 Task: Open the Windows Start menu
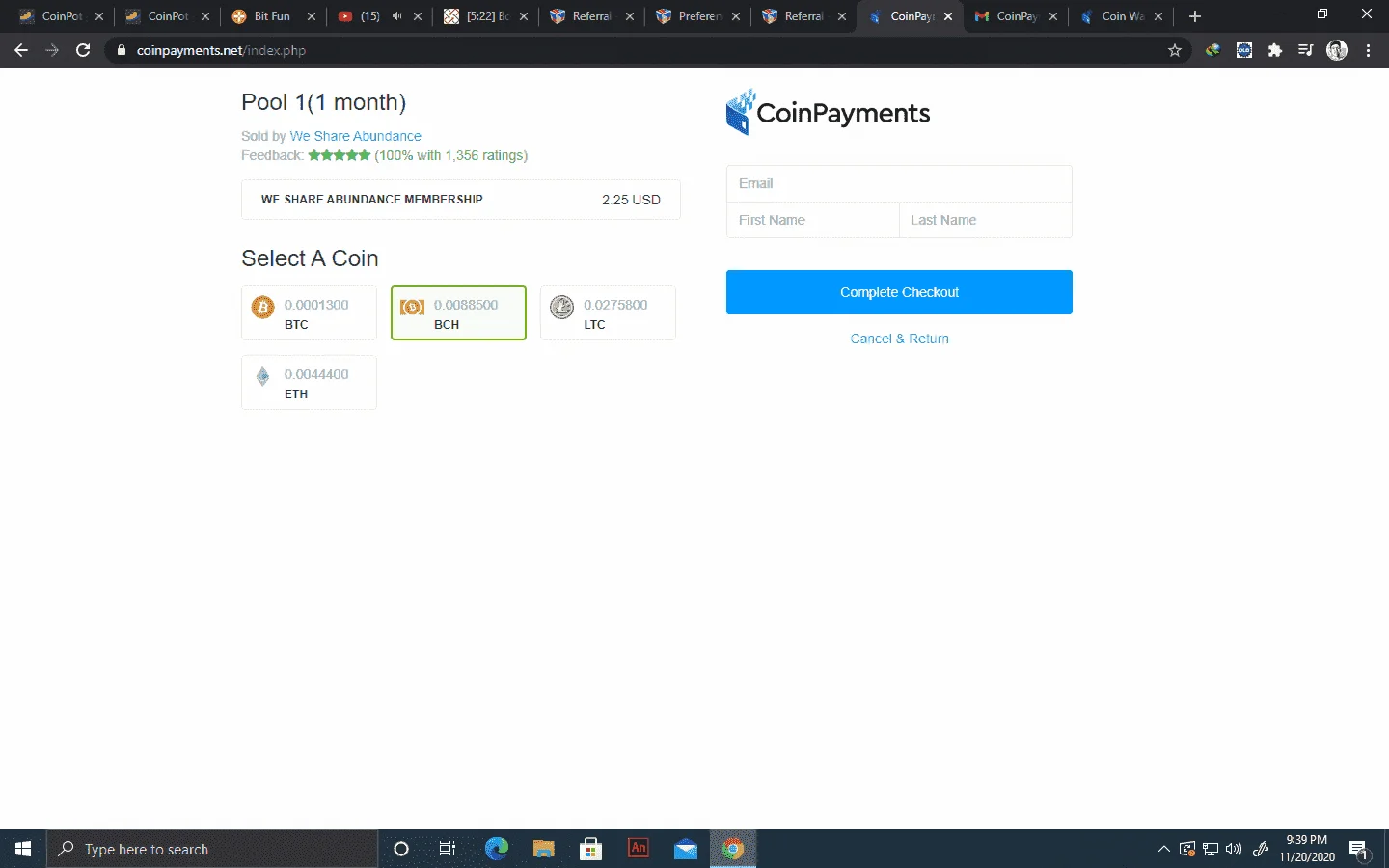point(23,849)
